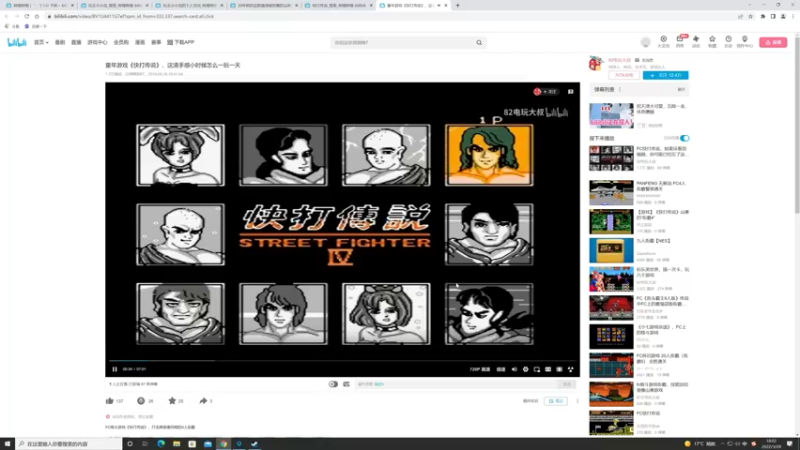Open the 游戏中心 menu item
The width and height of the screenshot is (800, 450).
[97, 42]
